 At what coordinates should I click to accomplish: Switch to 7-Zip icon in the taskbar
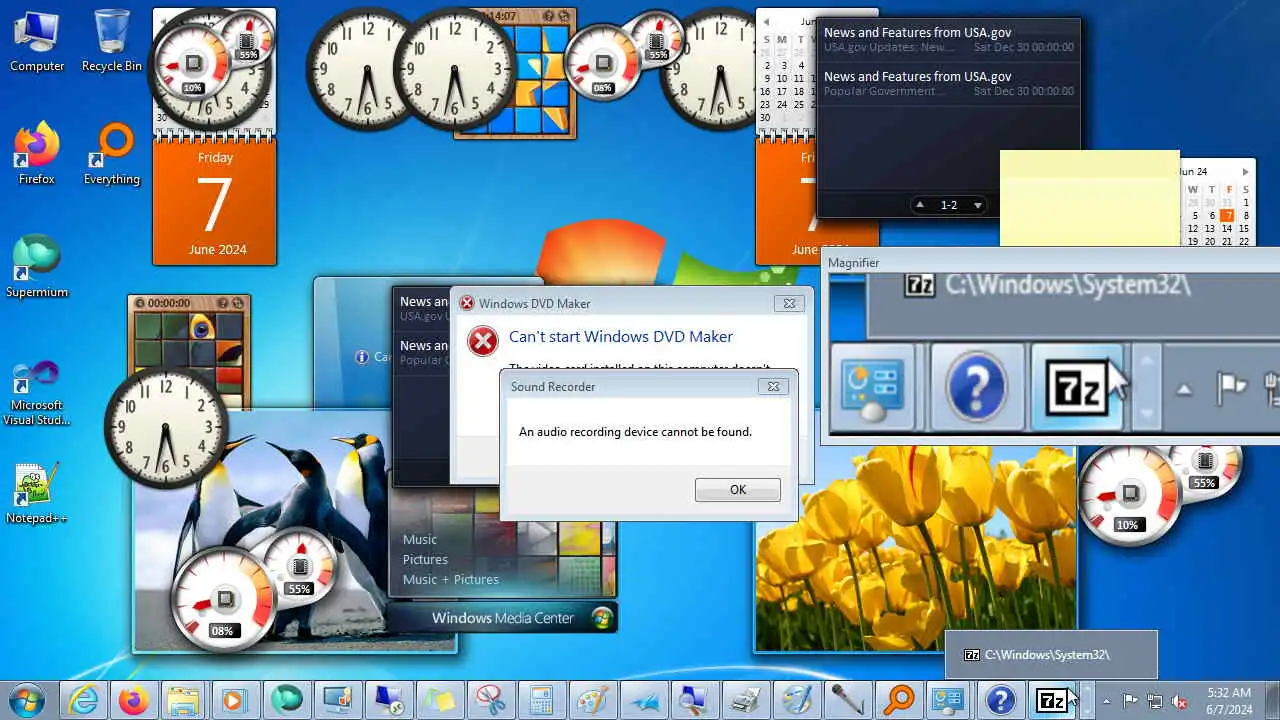tap(1051, 700)
